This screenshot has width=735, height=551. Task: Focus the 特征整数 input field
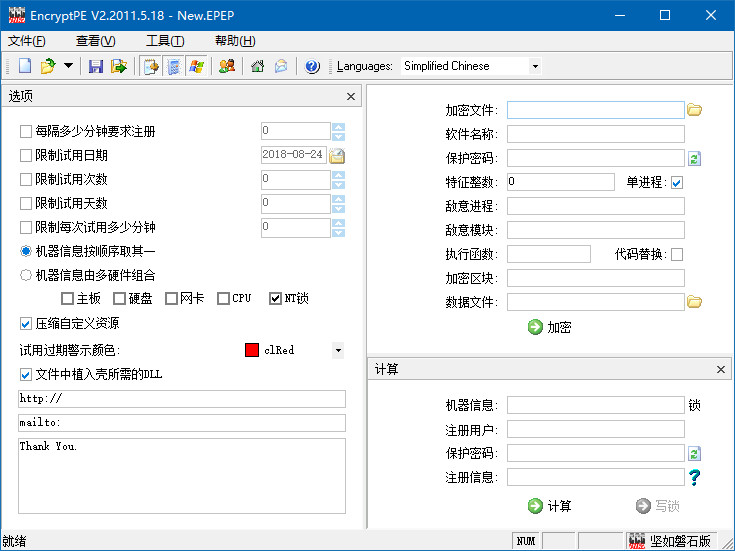coord(561,182)
